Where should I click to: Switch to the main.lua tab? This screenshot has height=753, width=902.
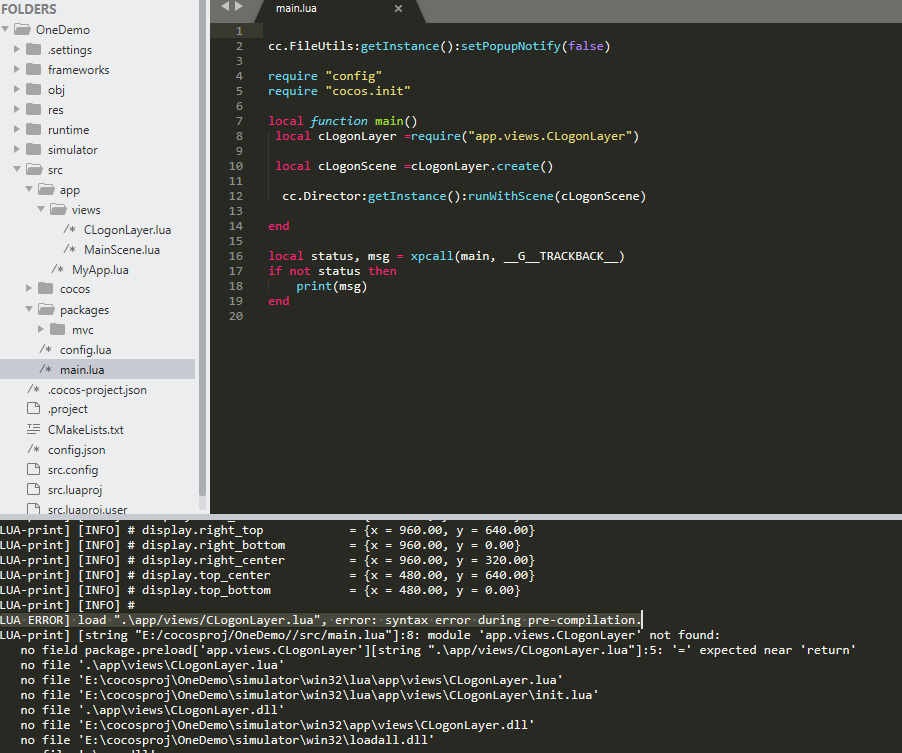click(x=296, y=9)
